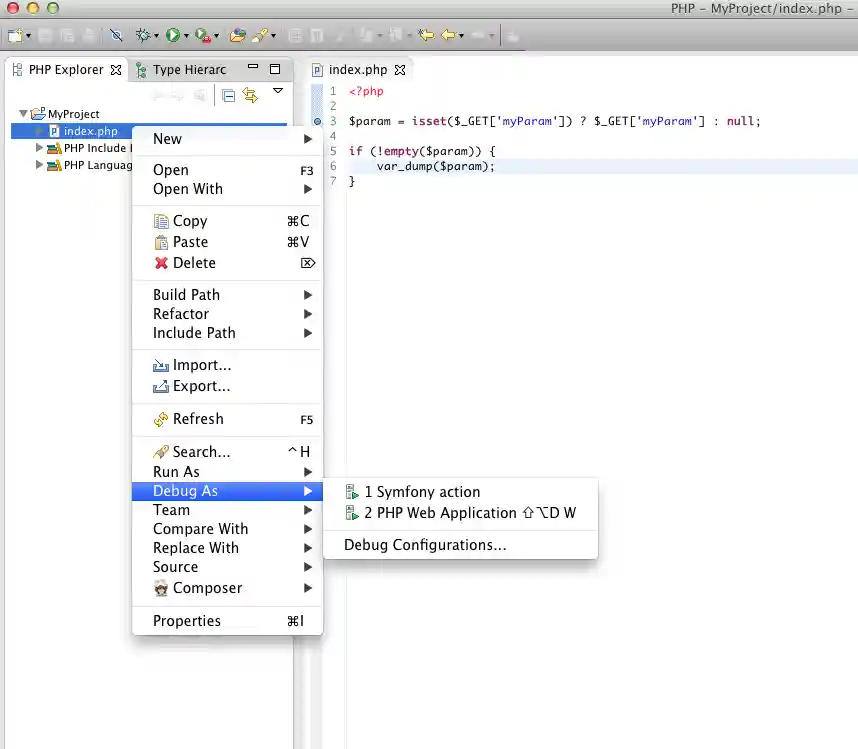Click the New file toolbar icon
Image resolution: width=858 pixels, height=749 pixels.
15,35
